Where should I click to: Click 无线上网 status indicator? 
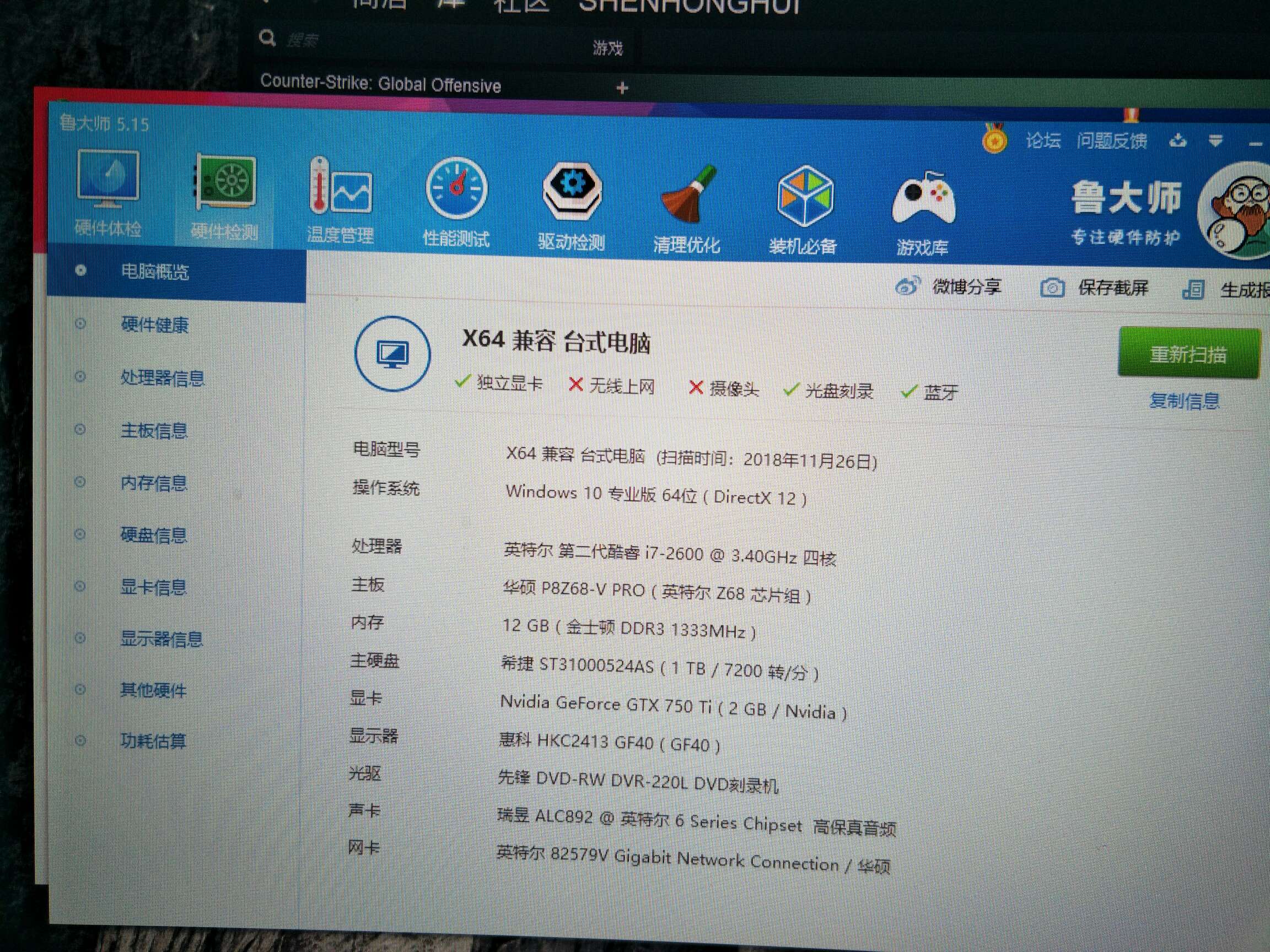point(611,386)
